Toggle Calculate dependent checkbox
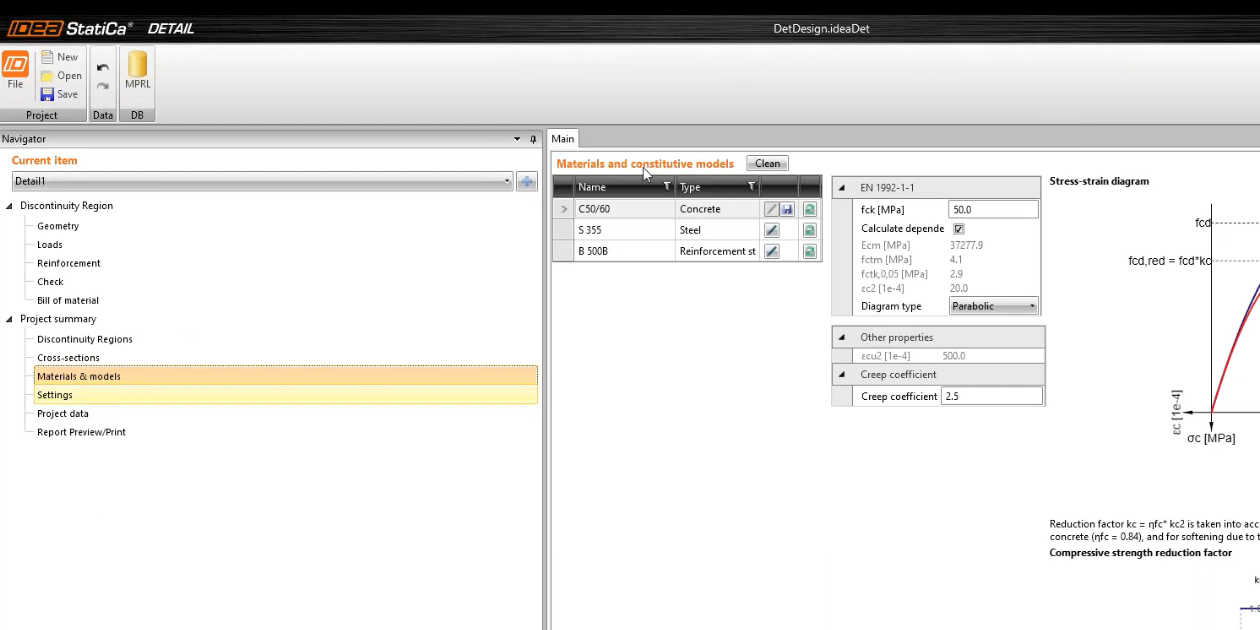The width and height of the screenshot is (1260, 630). tap(959, 229)
